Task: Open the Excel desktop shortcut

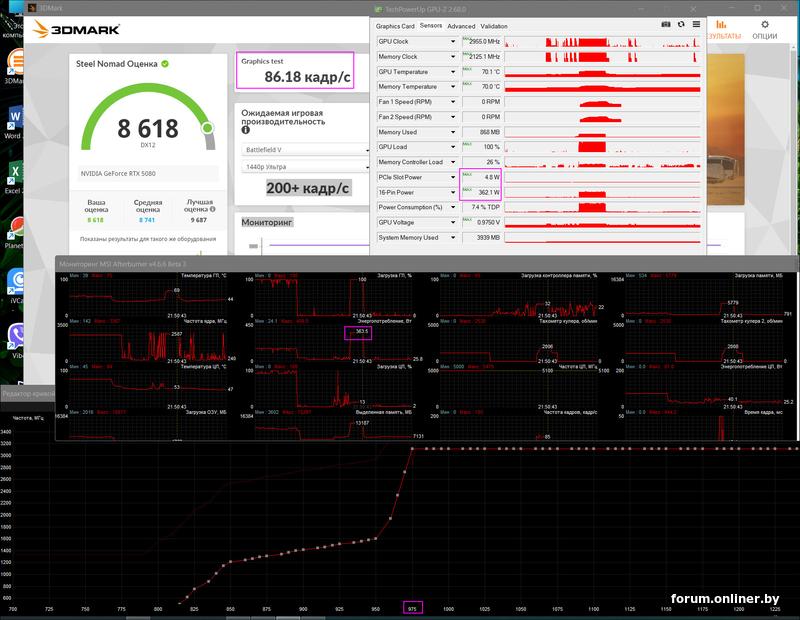Action: click(x=14, y=173)
